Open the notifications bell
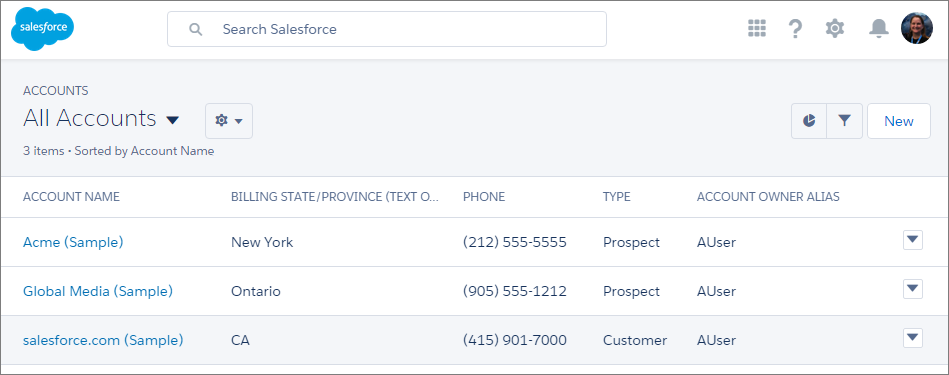The width and height of the screenshot is (949, 375). pos(878,28)
